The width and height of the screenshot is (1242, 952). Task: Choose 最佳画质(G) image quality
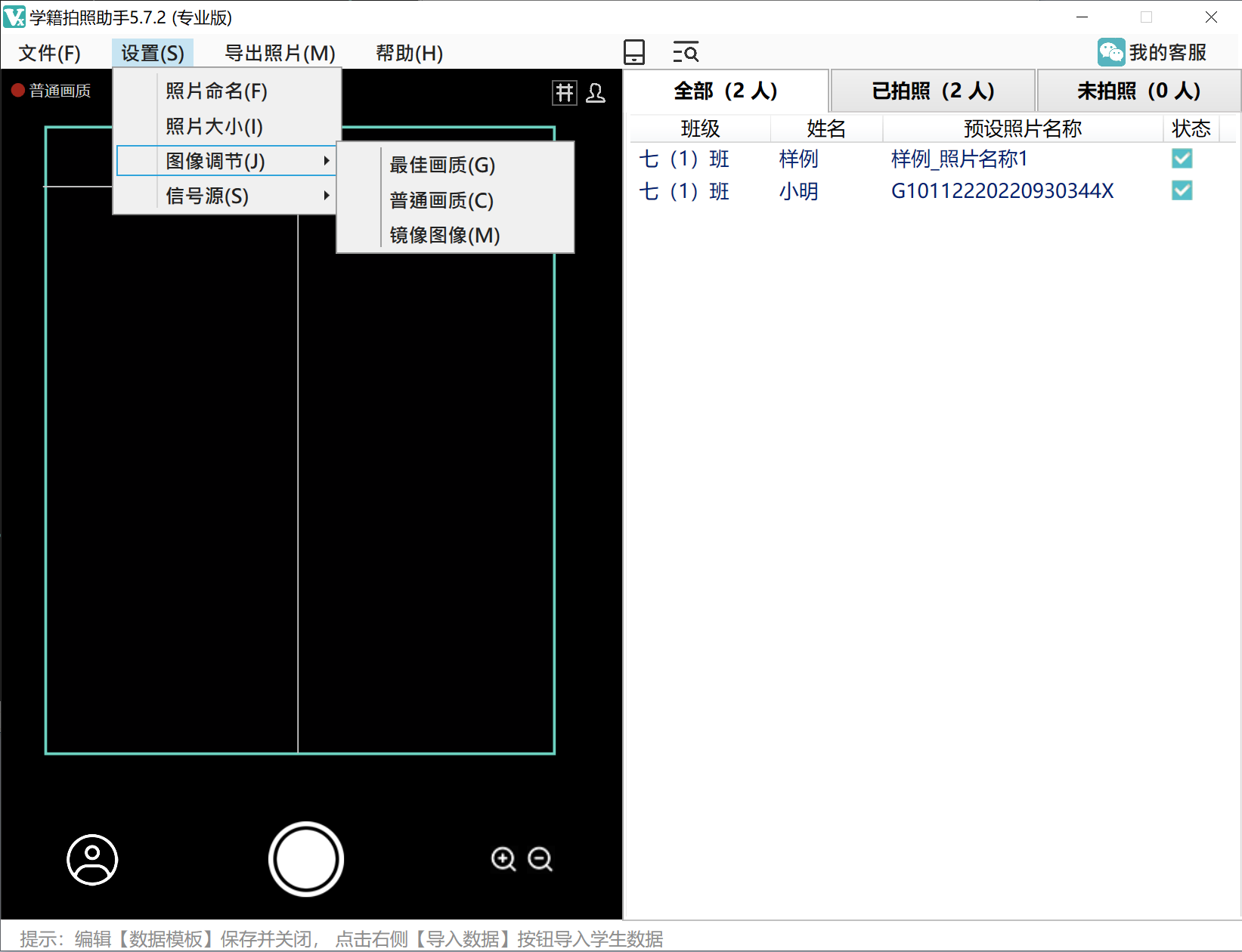pyautogui.click(x=455, y=165)
